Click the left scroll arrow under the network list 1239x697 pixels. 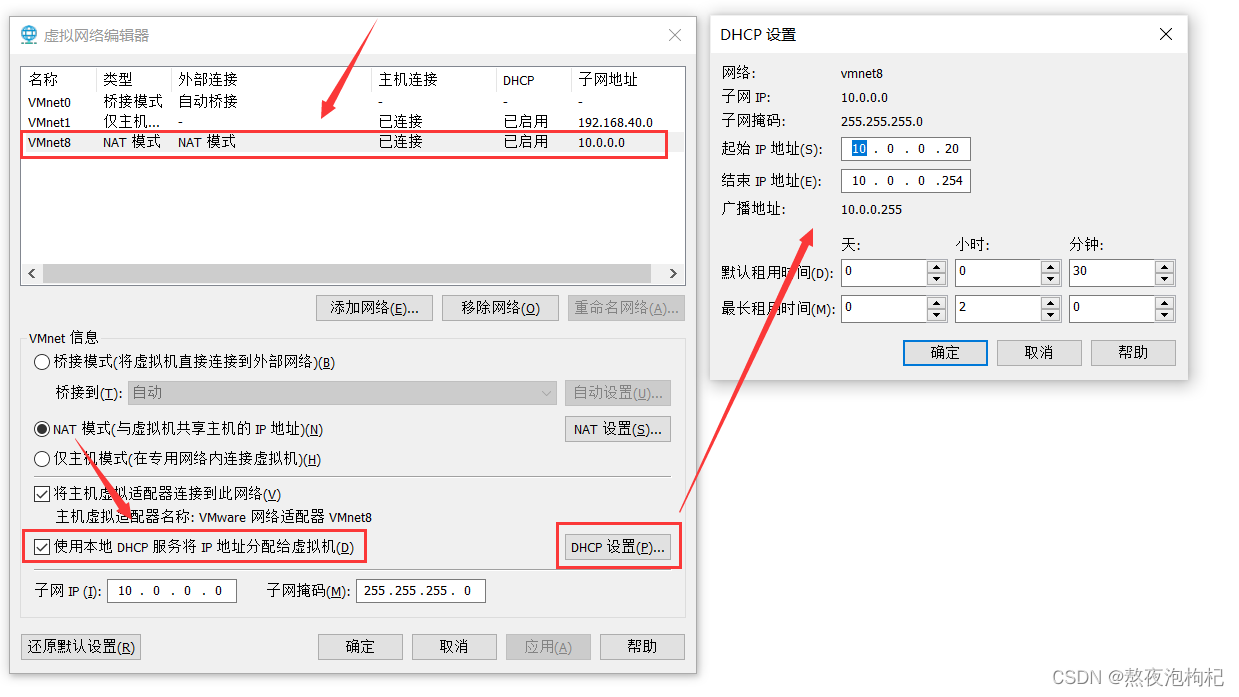(x=32, y=273)
